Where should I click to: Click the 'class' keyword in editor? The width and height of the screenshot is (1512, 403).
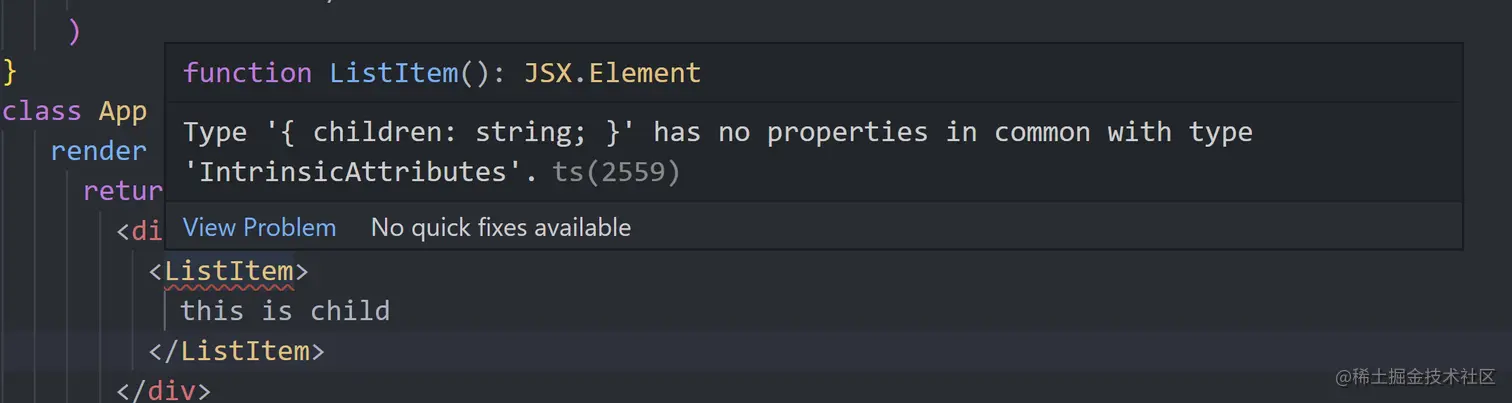(x=42, y=111)
